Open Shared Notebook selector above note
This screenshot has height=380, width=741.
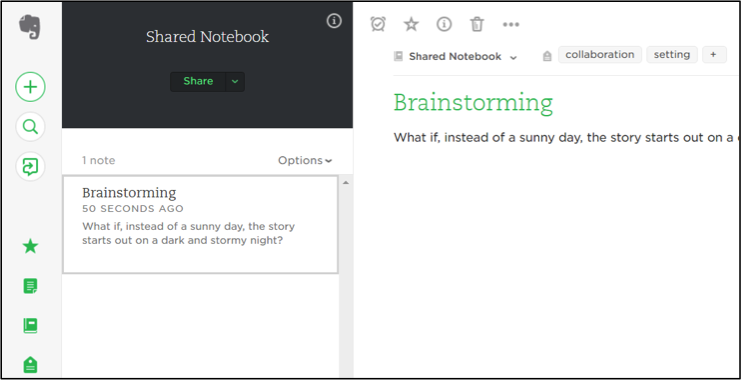pyautogui.click(x=456, y=57)
